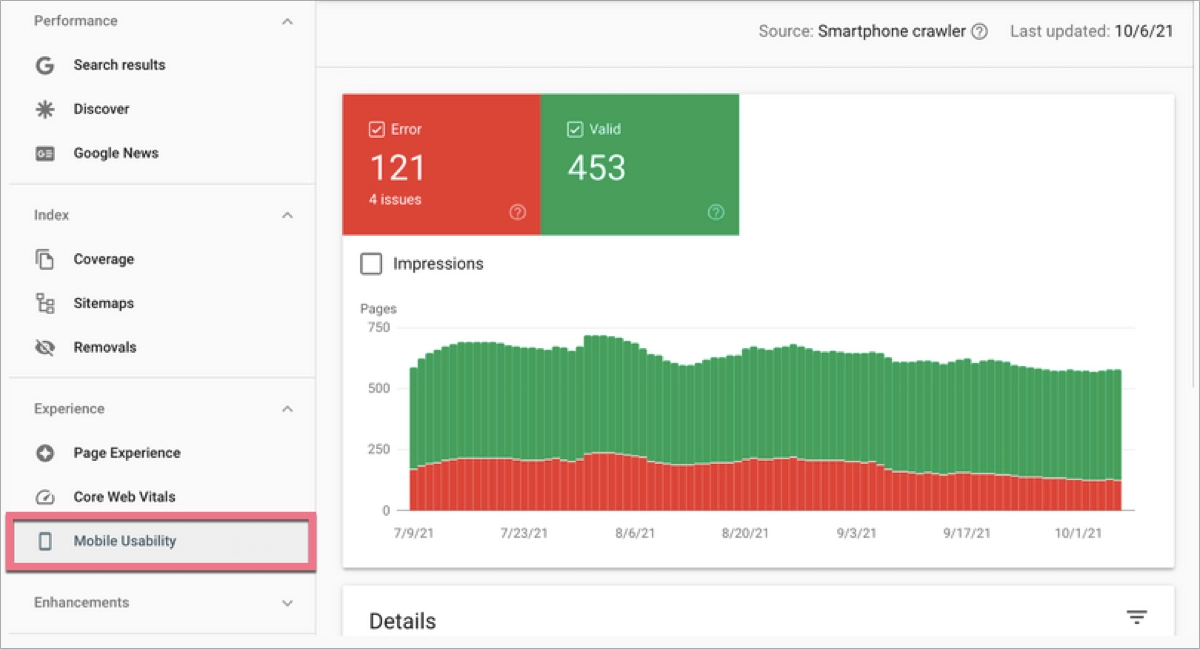The width and height of the screenshot is (1200, 649).
Task: Click the Smartphone crawler help icon
Action: 982,31
